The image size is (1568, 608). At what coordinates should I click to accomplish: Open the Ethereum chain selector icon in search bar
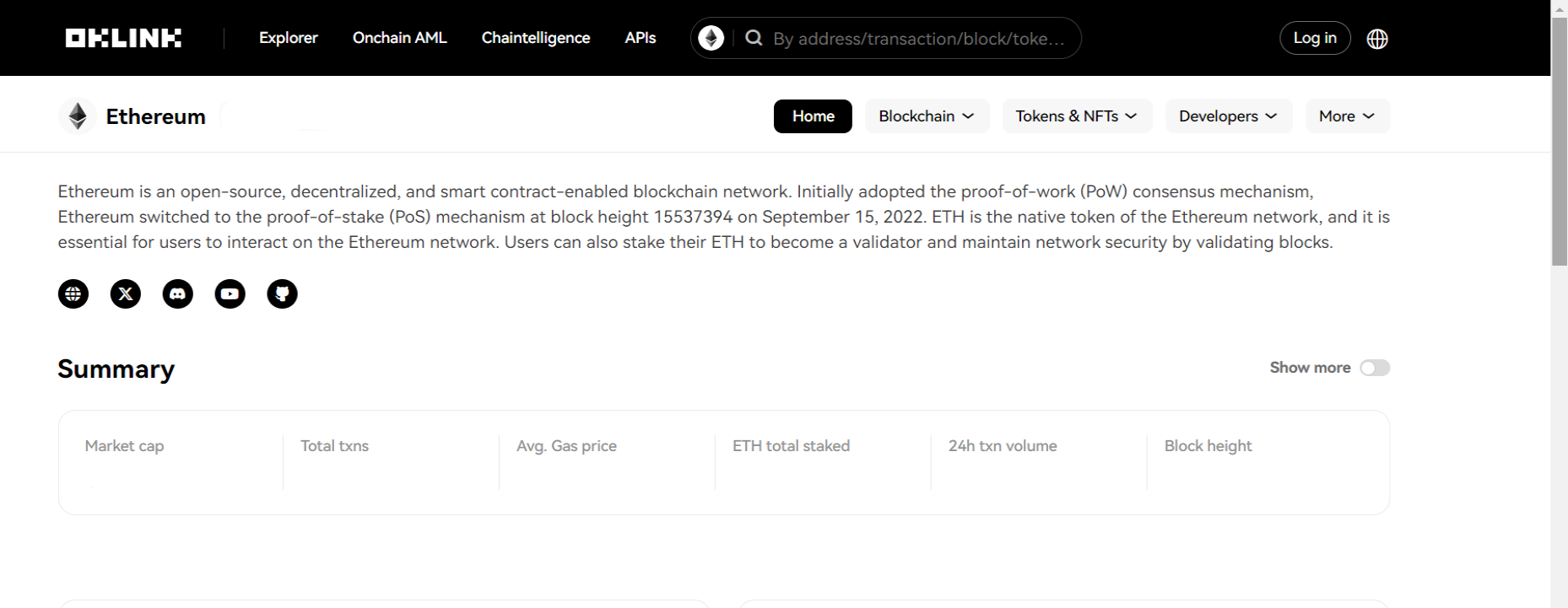coord(711,38)
